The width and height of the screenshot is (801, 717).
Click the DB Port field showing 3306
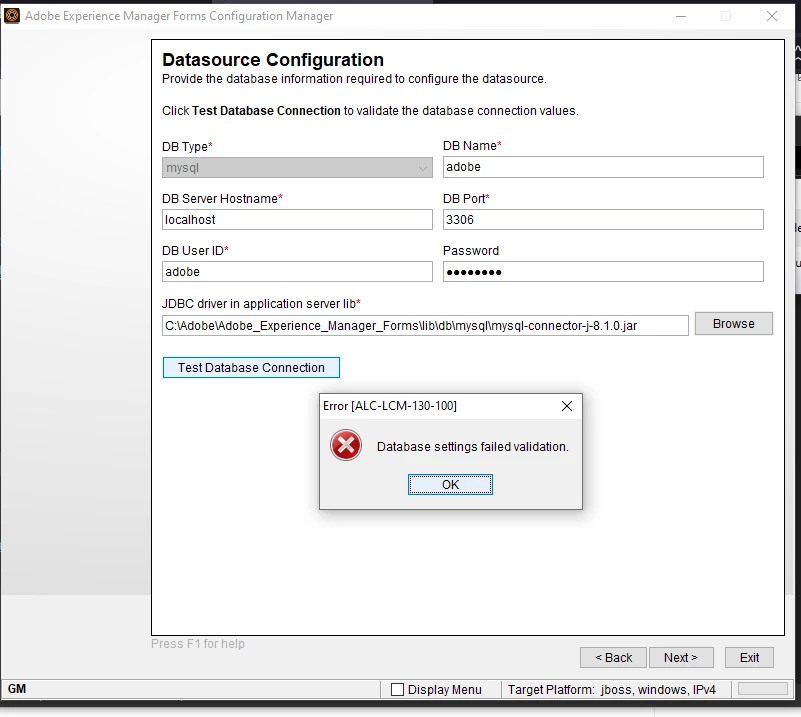pyautogui.click(x=603, y=220)
